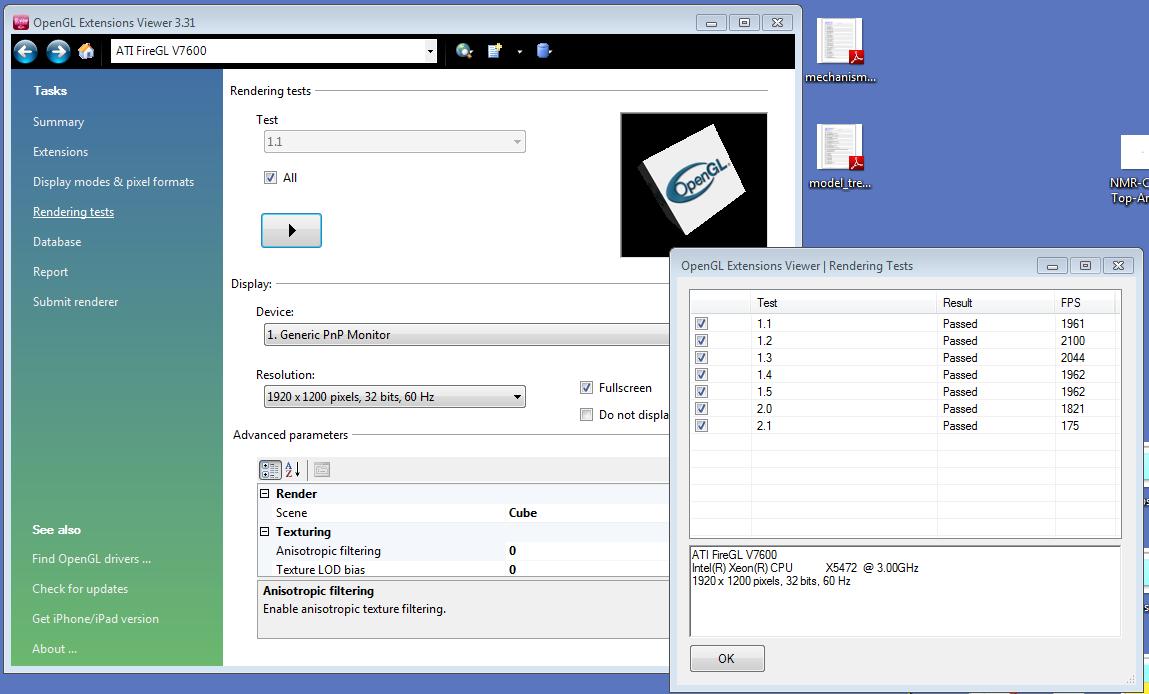Uncheck test 1.4 in results
This screenshot has height=694, width=1149.
pos(701,374)
